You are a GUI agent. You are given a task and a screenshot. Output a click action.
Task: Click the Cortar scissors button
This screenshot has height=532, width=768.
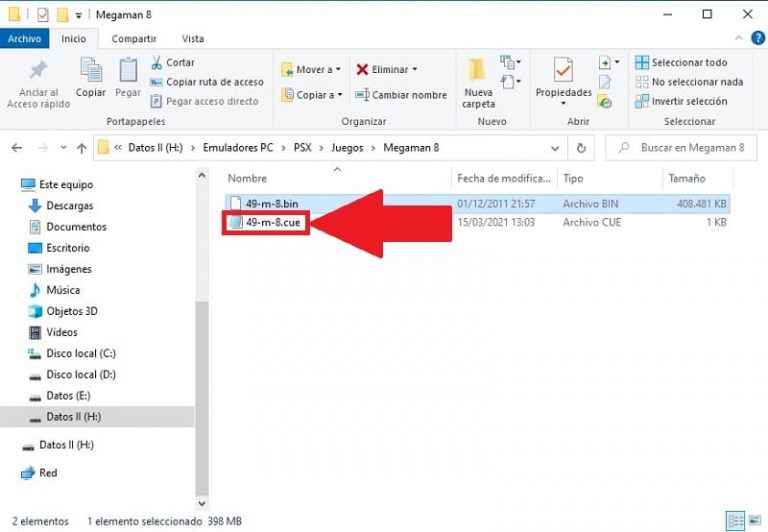point(172,63)
